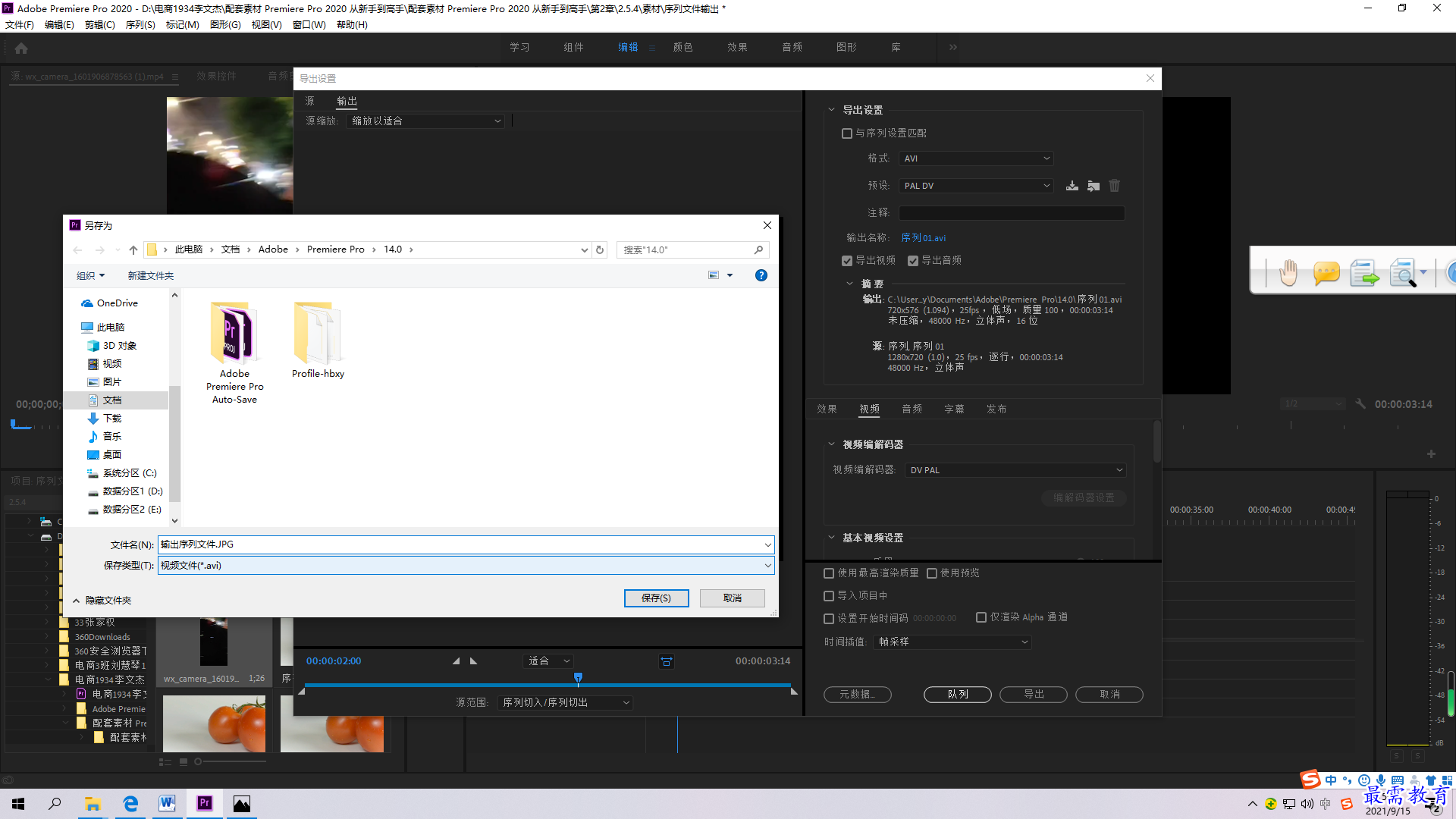
Task: Open the 序列(S) menu
Action: tap(140, 25)
